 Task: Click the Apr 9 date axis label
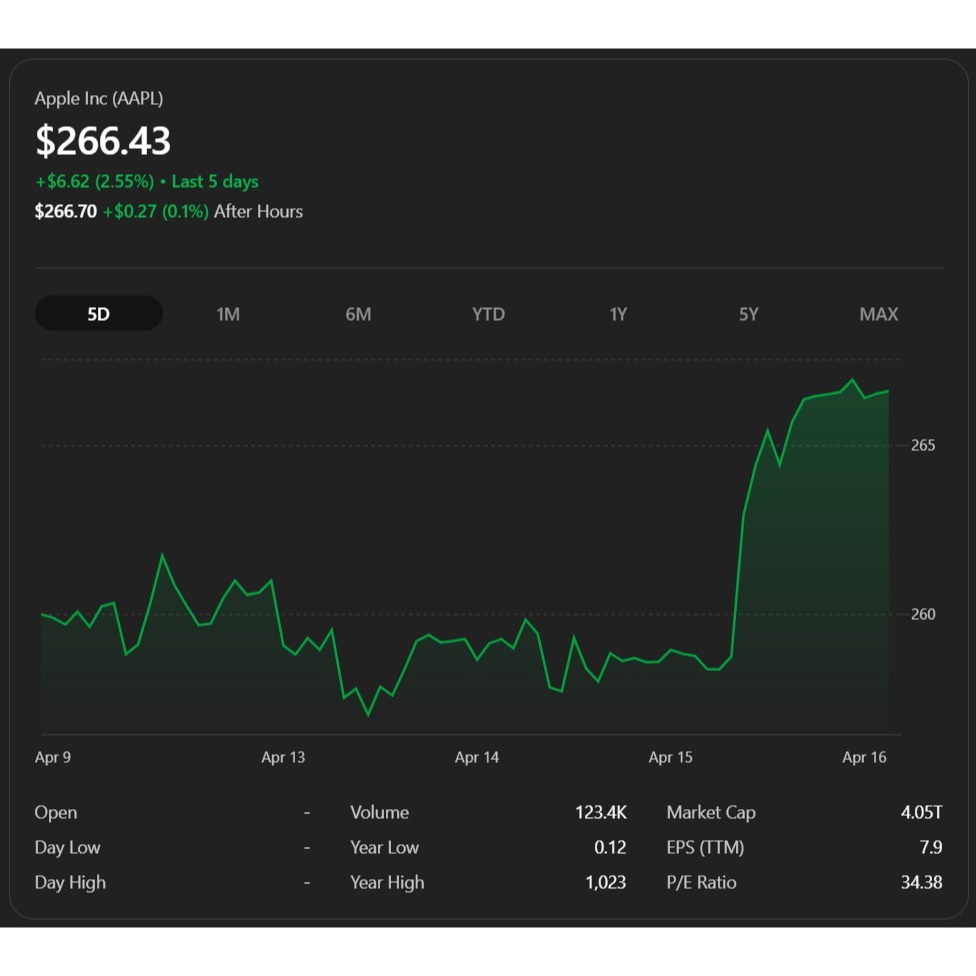[53, 757]
